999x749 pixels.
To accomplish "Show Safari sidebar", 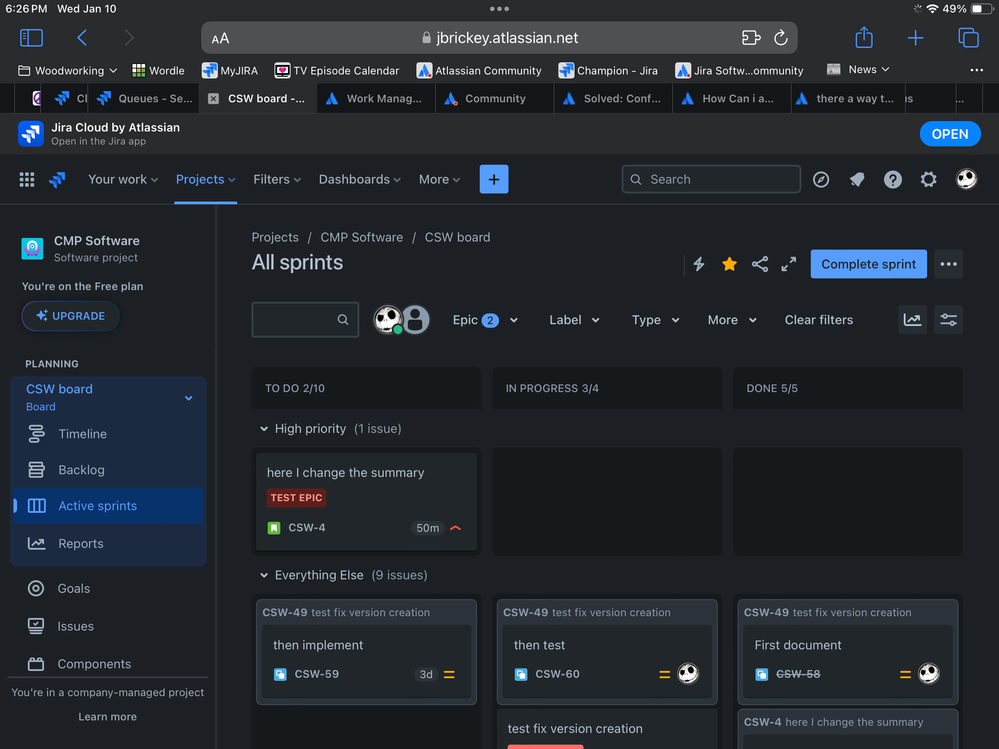I will click(x=31, y=38).
